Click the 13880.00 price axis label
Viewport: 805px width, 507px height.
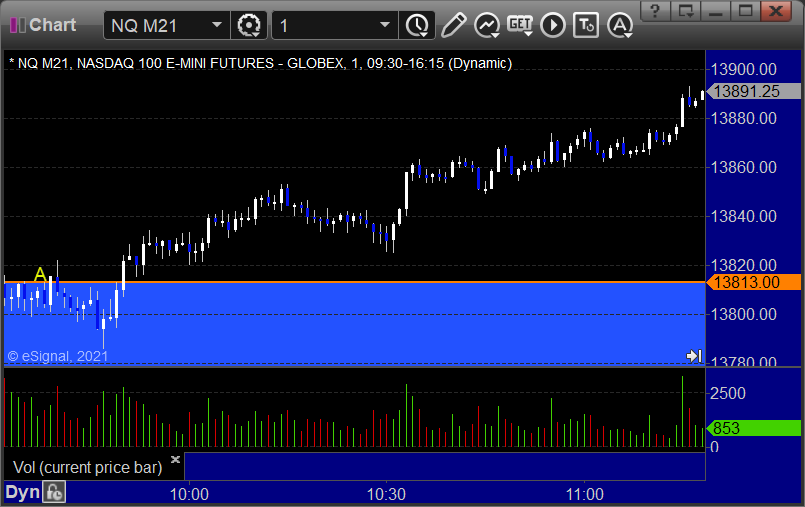(x=744, y=119)
